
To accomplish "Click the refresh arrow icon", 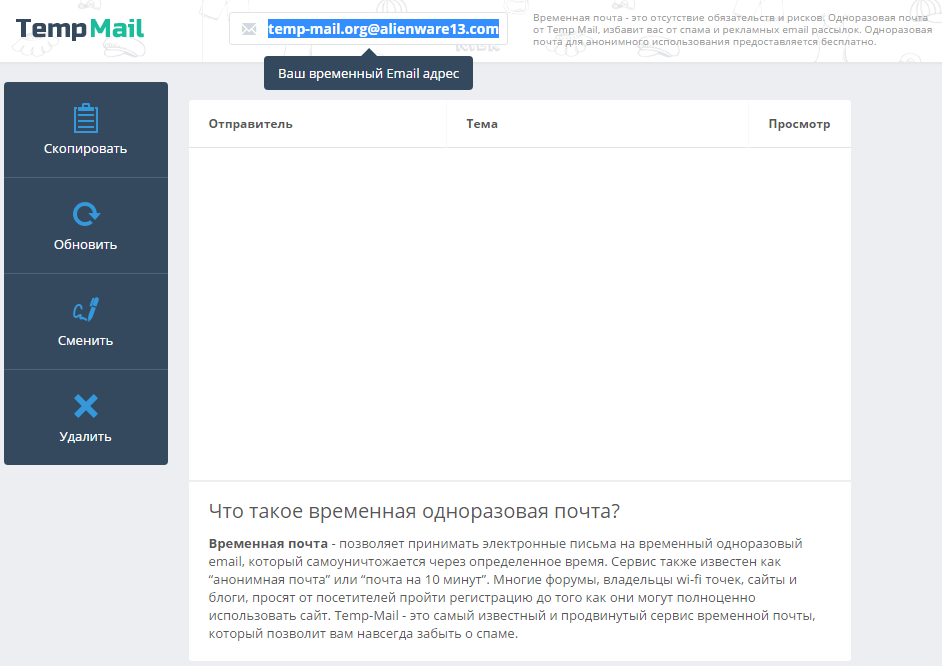I will coord(86,214).
